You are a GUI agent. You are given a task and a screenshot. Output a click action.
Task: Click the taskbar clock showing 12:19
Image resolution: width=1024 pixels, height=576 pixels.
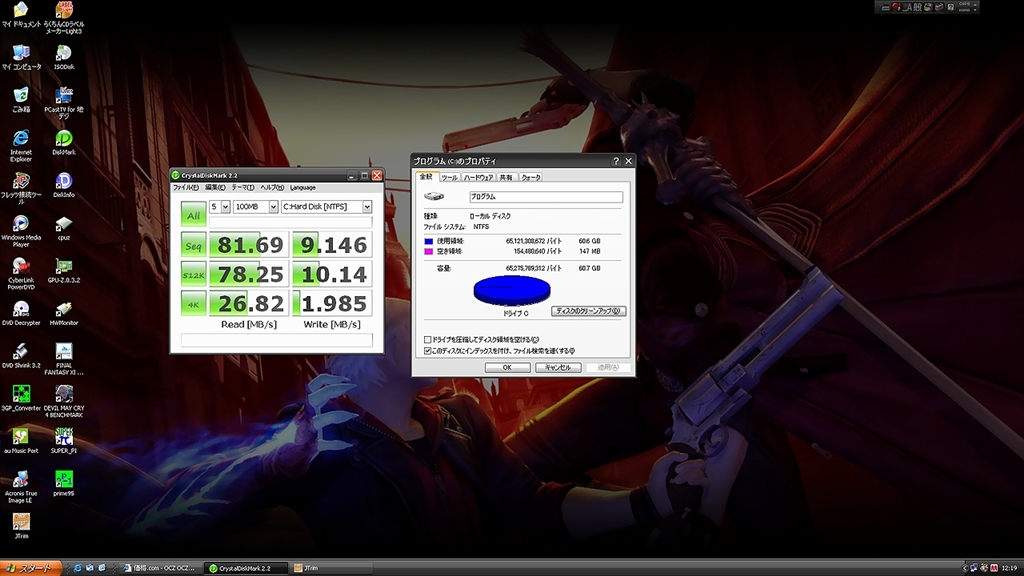point(1009,568)
